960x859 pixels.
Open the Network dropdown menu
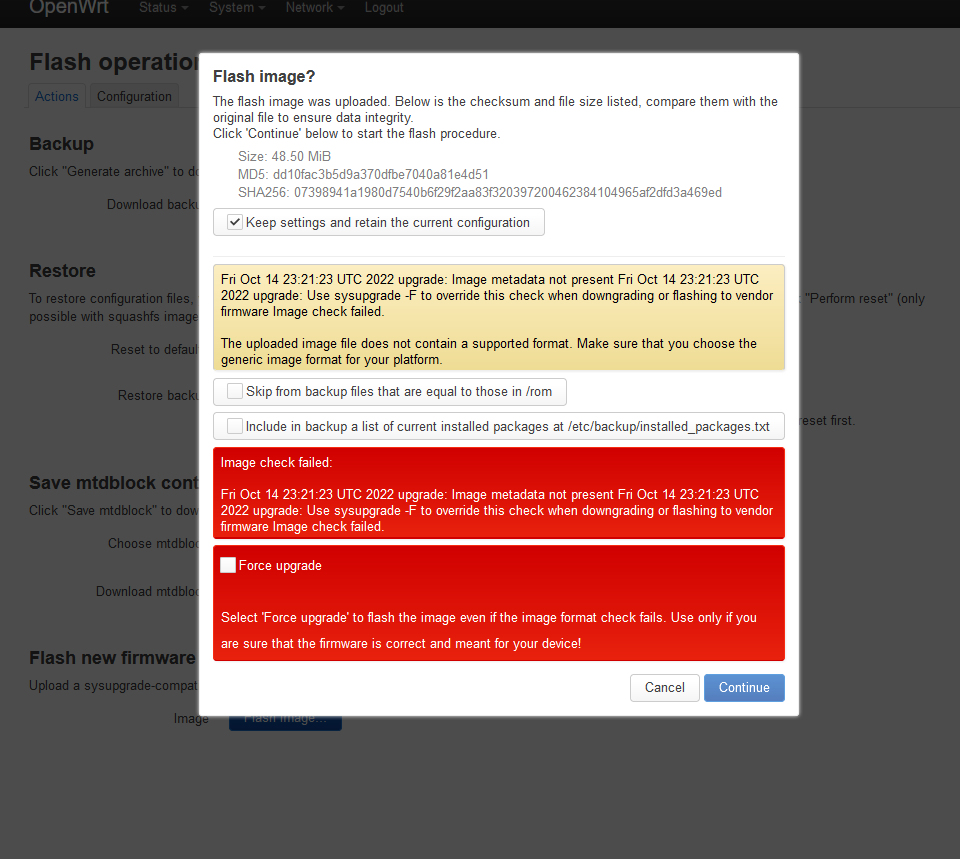click(x=315, y=8)
